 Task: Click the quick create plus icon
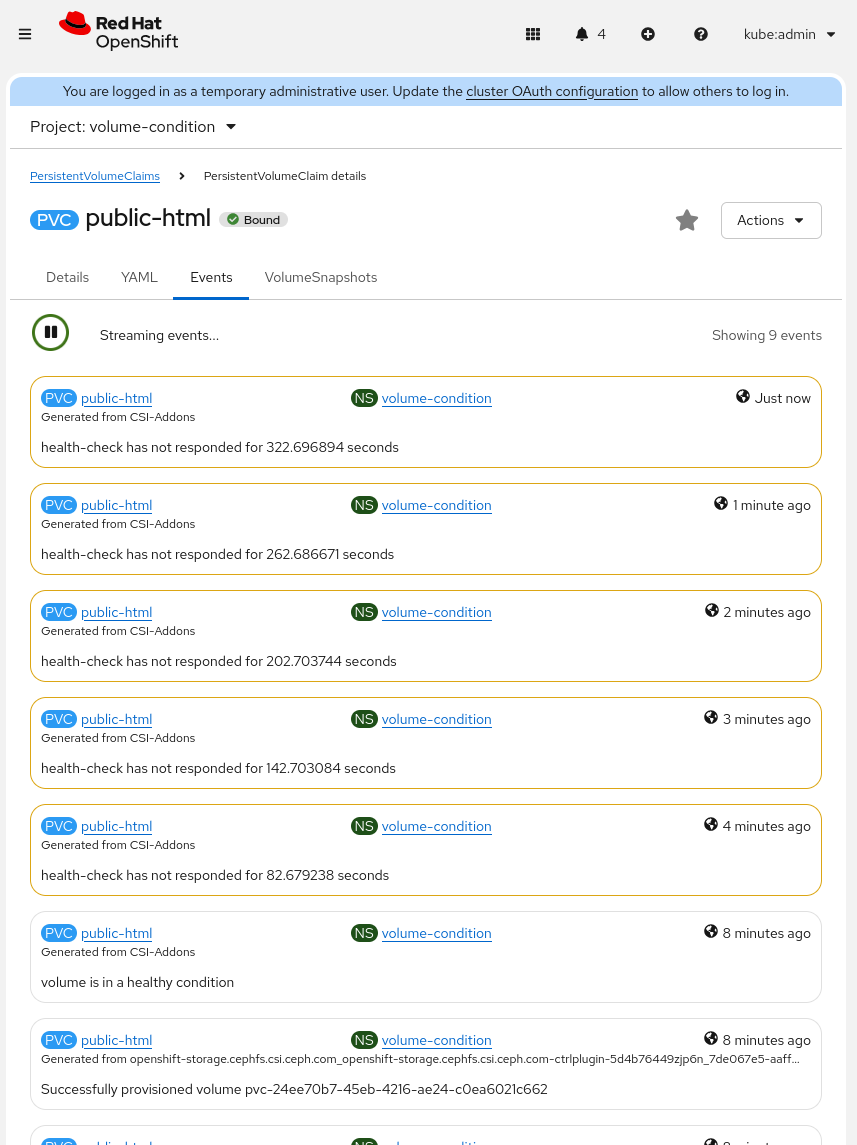pos(648,34)
